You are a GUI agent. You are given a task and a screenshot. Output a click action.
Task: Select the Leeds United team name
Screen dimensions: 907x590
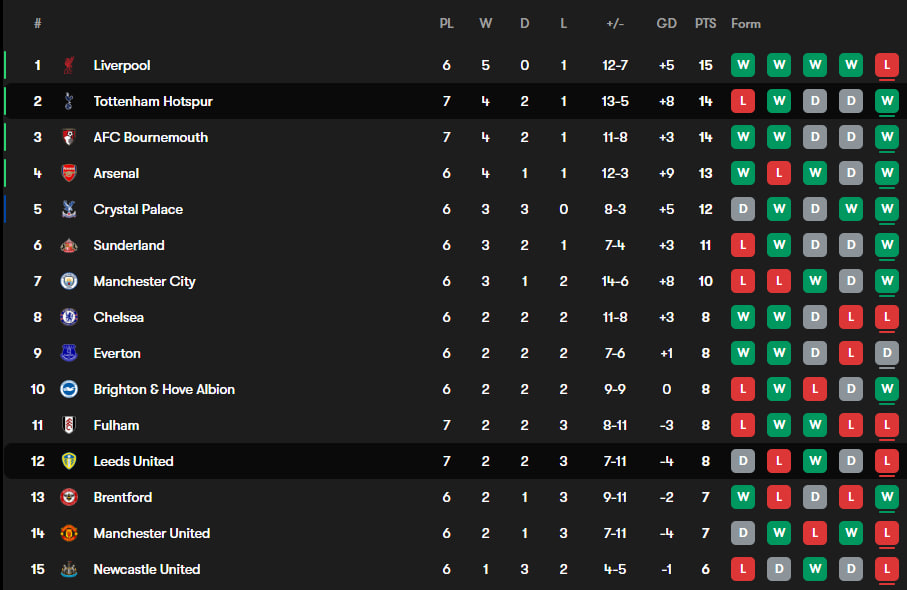(133, 461)
